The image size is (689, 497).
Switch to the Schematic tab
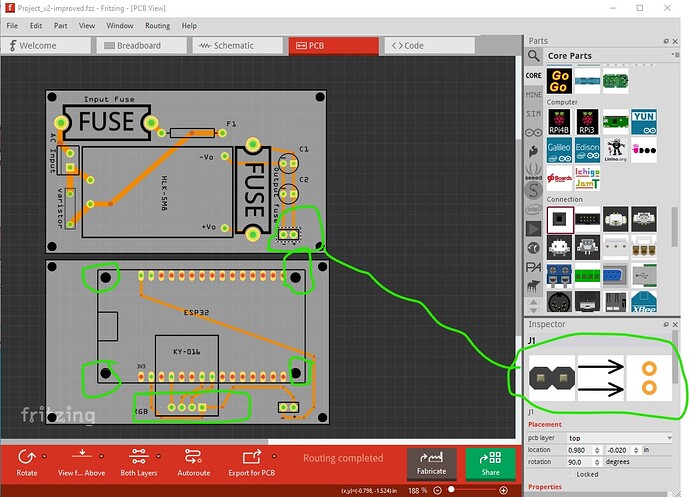[x=238, y=46]
